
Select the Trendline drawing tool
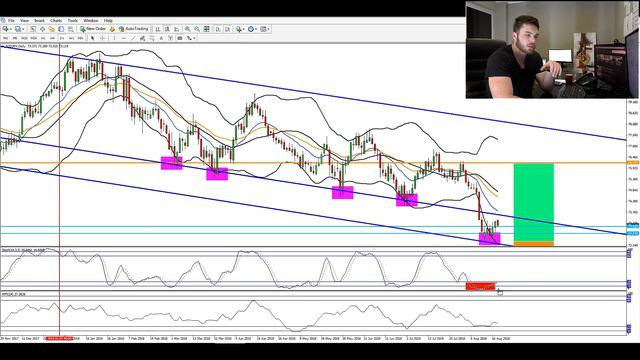[x=133, y=38]
